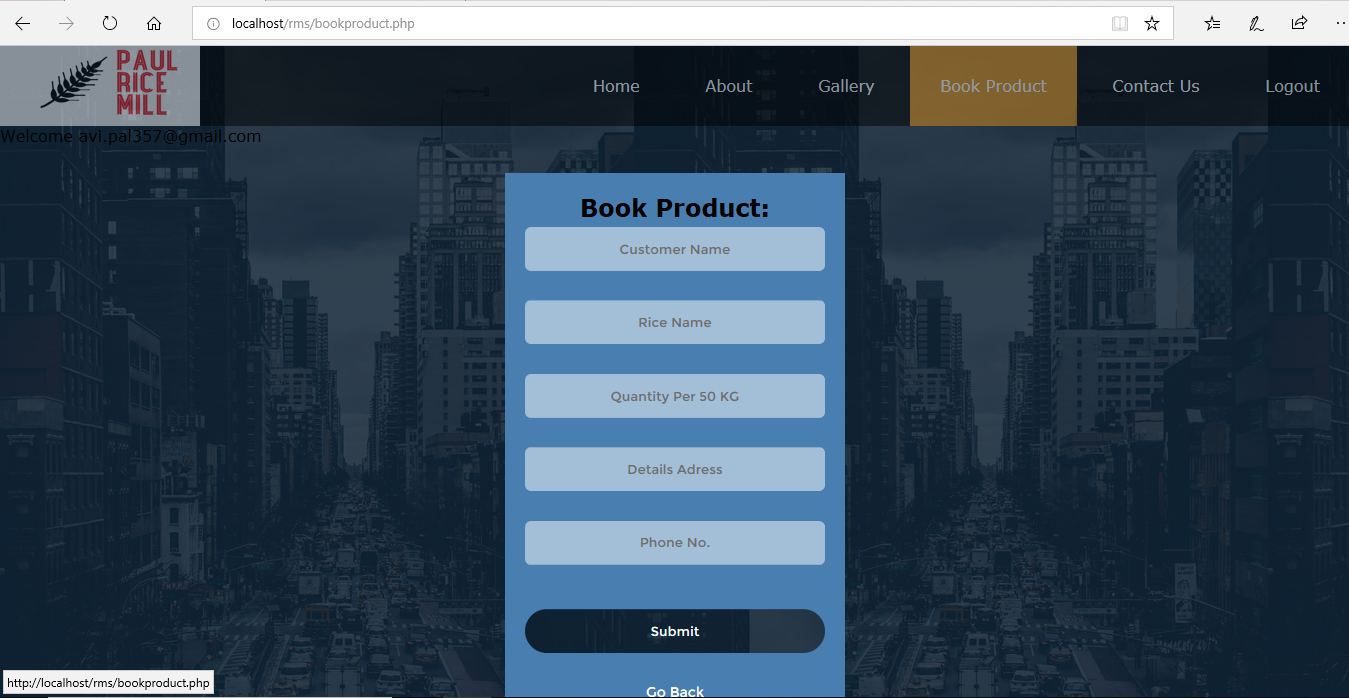Click the Rice Name field
Image resolution: width=1349 pixels, height=698 pixels.
point(675,322)
